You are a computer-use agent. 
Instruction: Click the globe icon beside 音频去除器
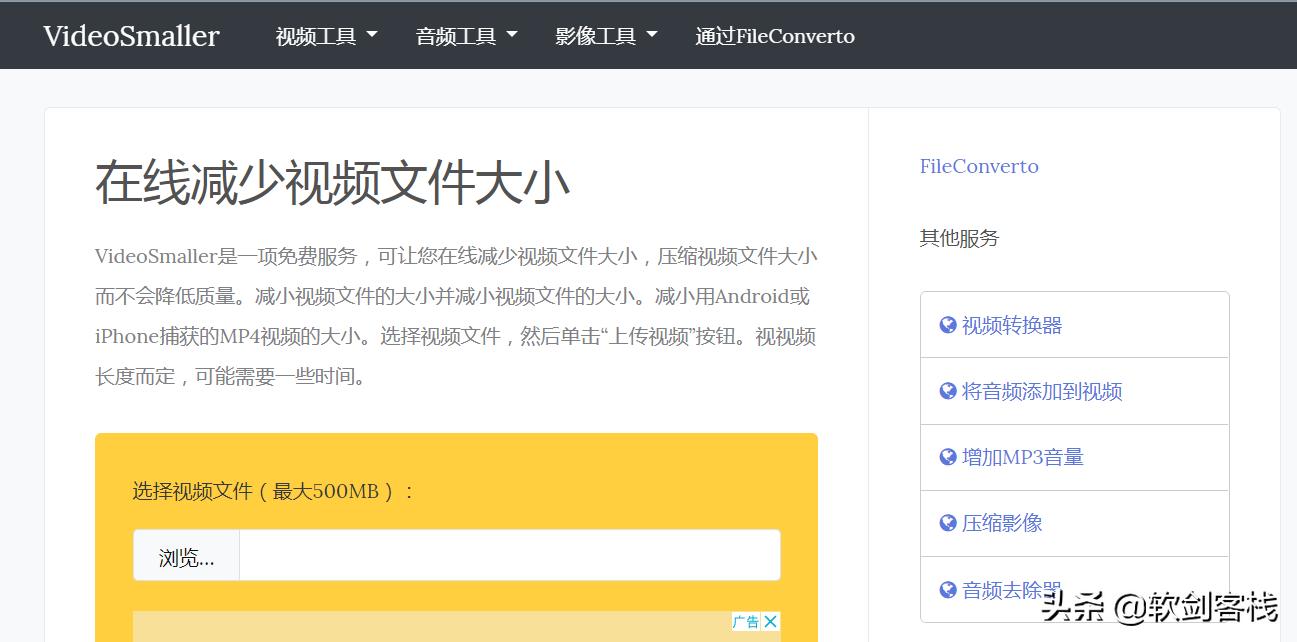(x=947, y=589)
